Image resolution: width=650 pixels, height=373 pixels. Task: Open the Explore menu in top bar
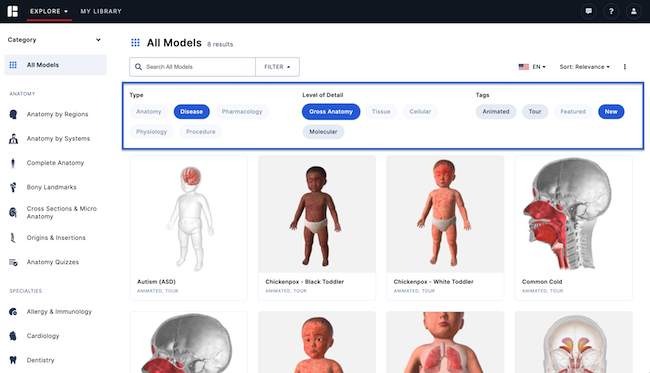click(x=49, y=11)
